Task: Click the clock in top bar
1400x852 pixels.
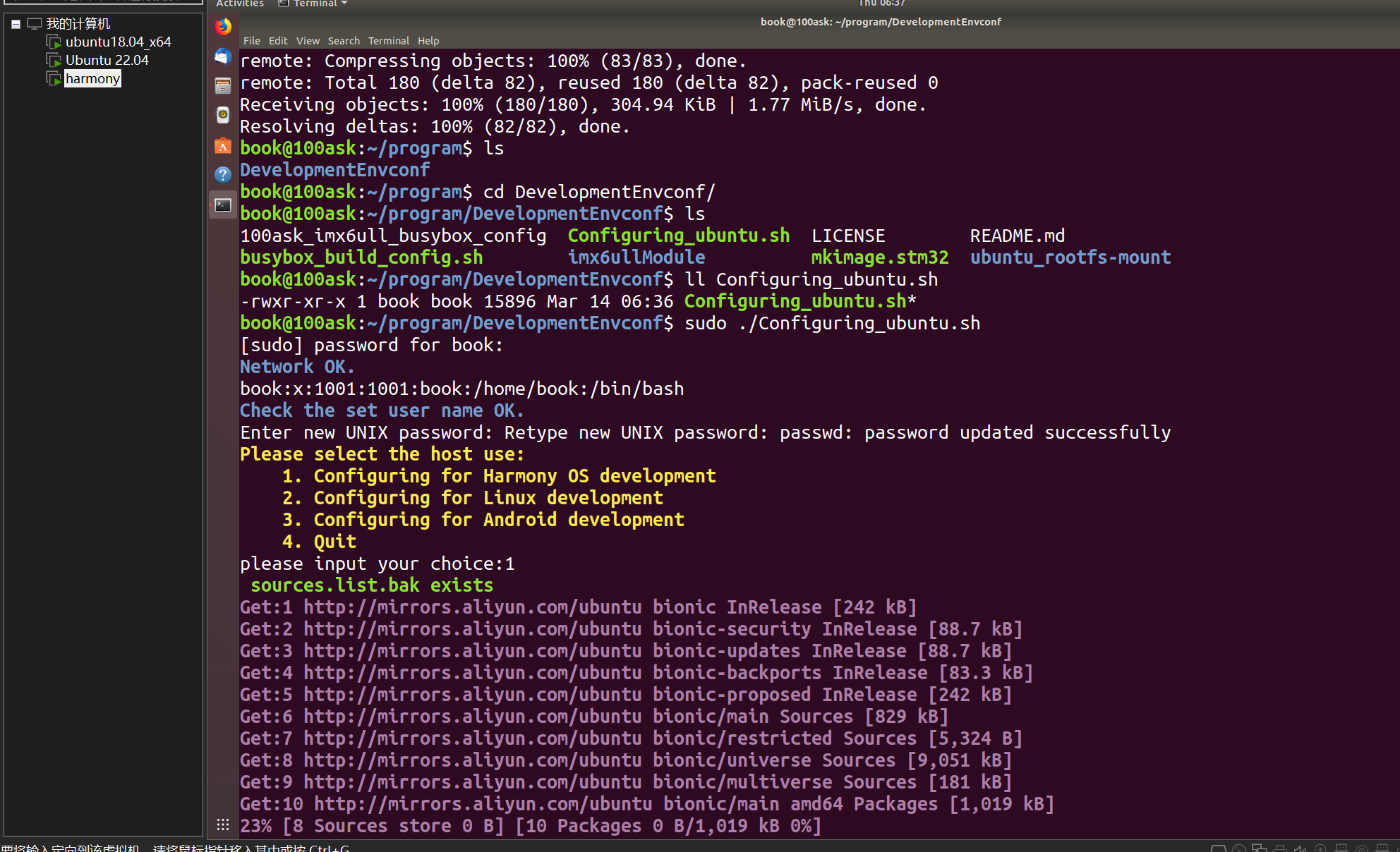Action: point(881,4)
